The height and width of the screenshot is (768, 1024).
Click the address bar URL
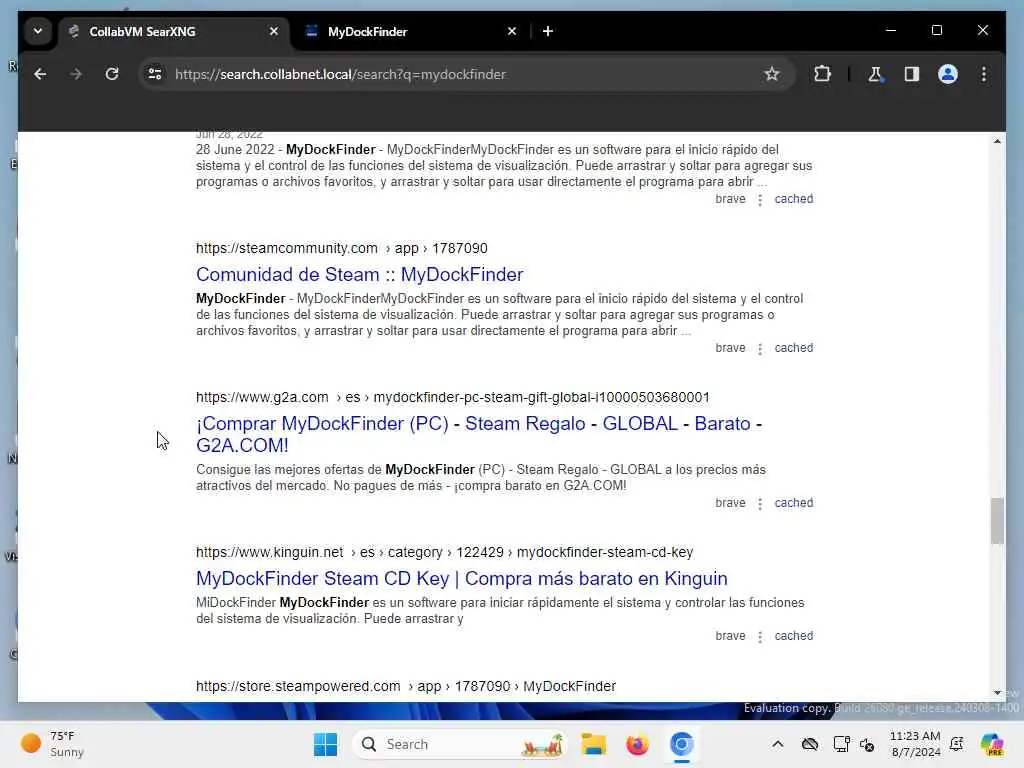(340, 74)
